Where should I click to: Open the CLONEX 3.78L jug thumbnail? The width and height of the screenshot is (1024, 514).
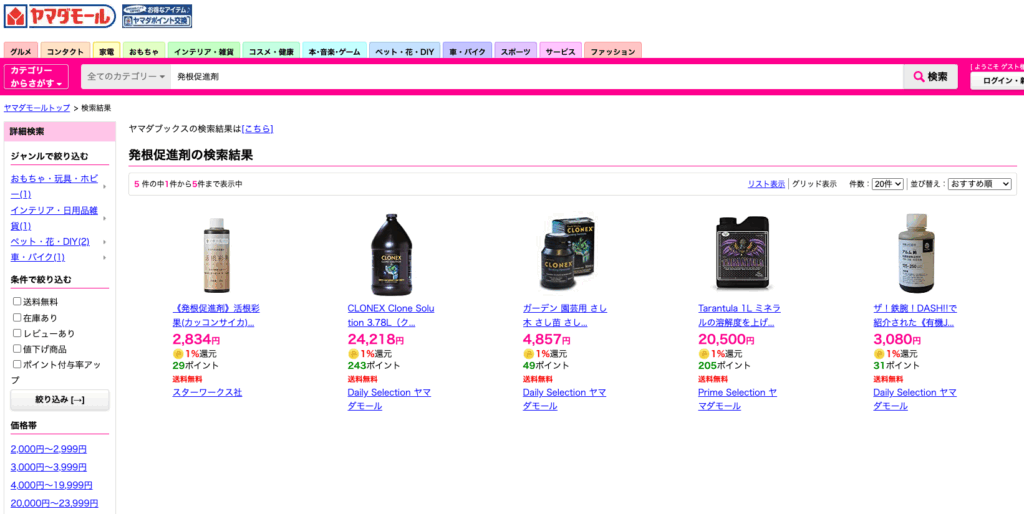coord(391,253)
